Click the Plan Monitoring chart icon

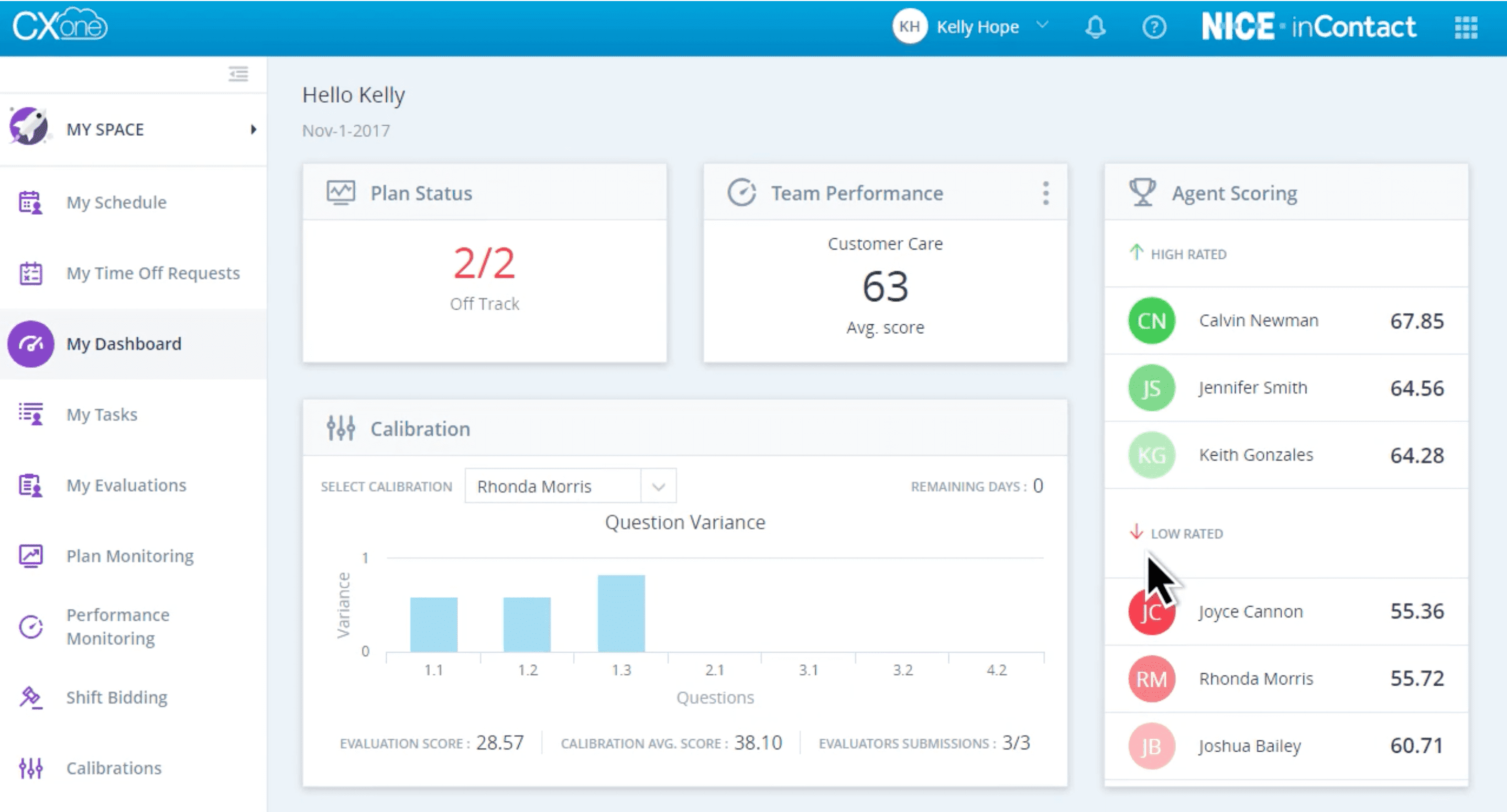pyautogui.click(x=30, y=556)
